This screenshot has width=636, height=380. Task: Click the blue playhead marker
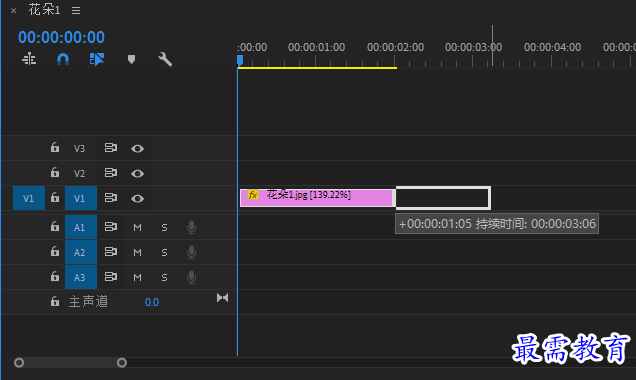[x=240, y=60]
